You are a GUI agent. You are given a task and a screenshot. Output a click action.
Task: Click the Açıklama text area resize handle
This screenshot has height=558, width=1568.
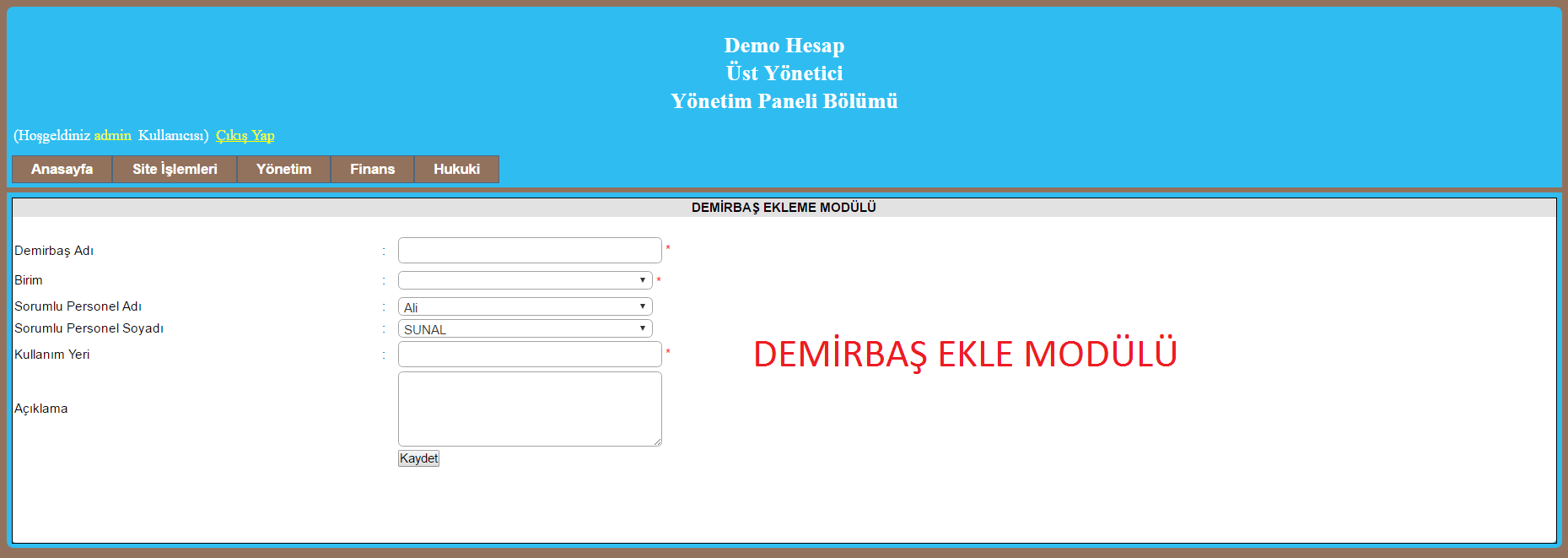tap(657, 442)
